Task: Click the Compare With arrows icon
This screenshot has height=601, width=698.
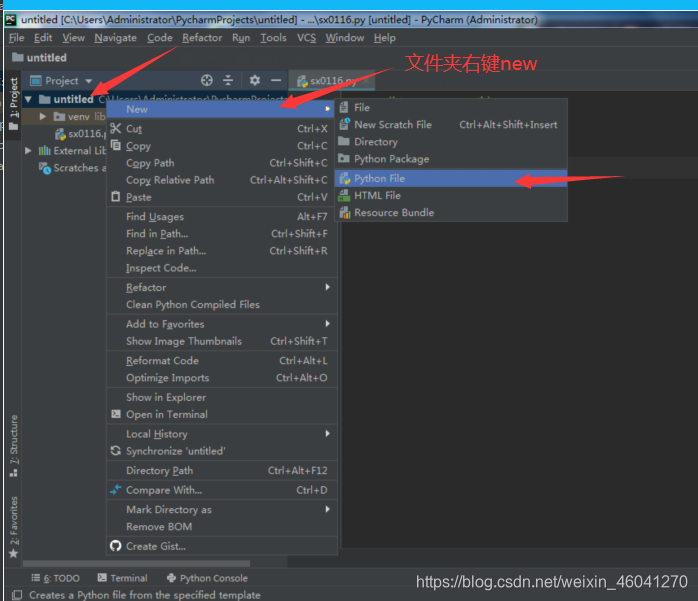Action: tap(116, 490)
